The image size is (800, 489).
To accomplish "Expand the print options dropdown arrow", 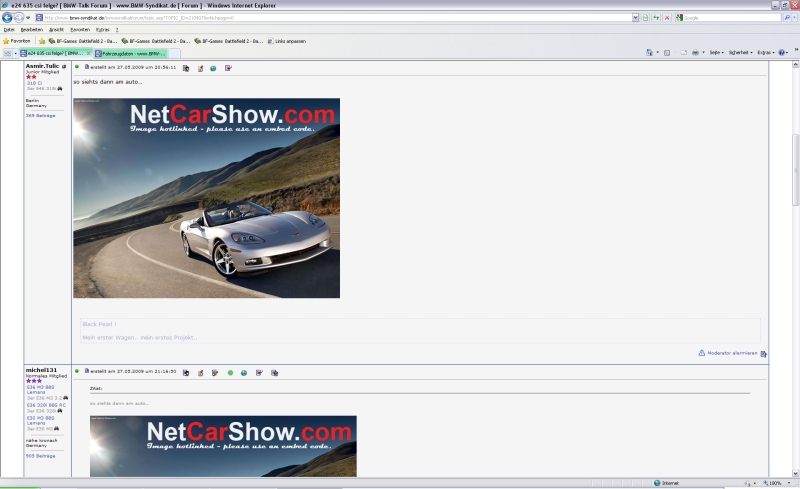I will point(703,53).
